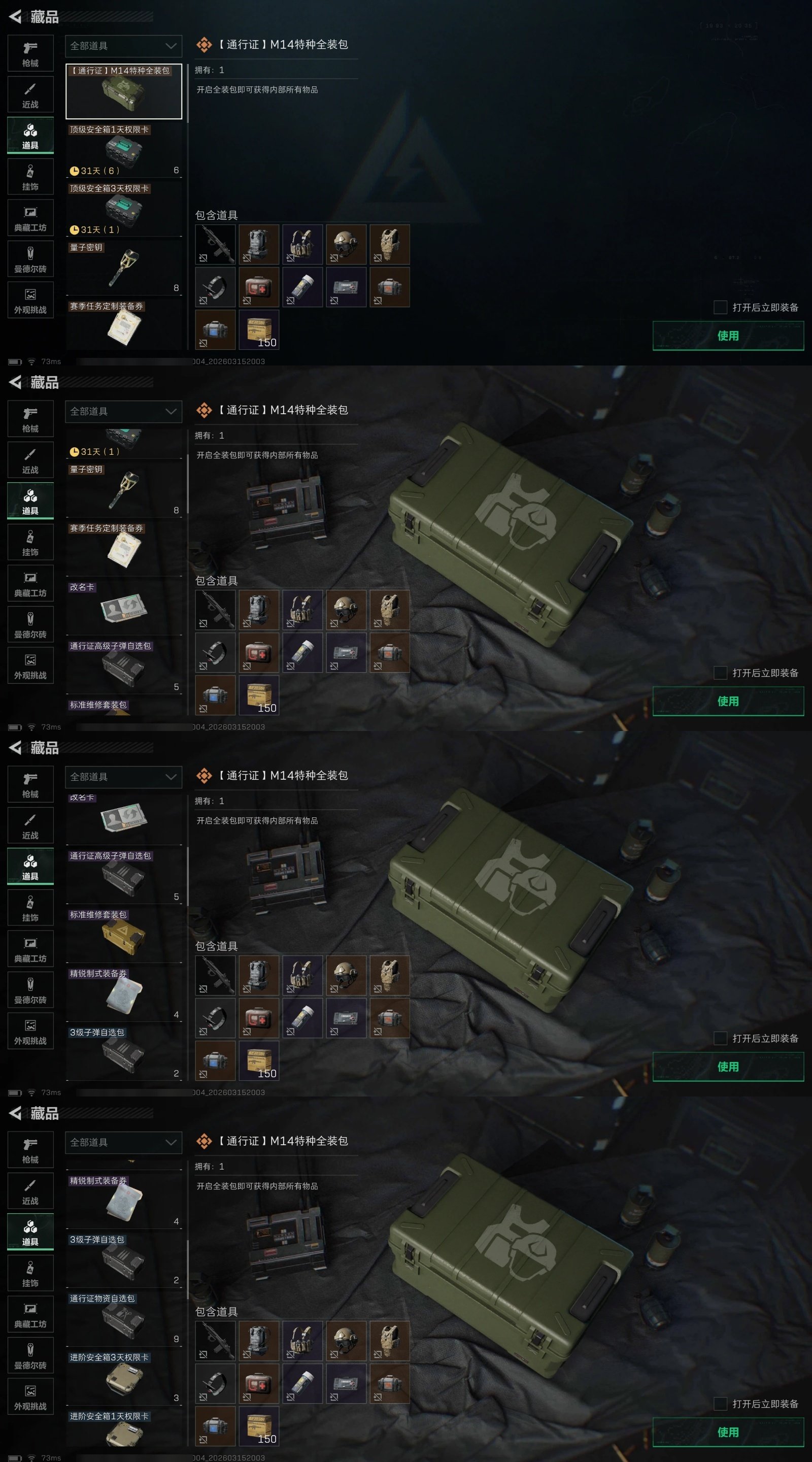Open 外观挑战 sidebar icon beside 量子密钥 and 改名卡 list

(30, 666)
